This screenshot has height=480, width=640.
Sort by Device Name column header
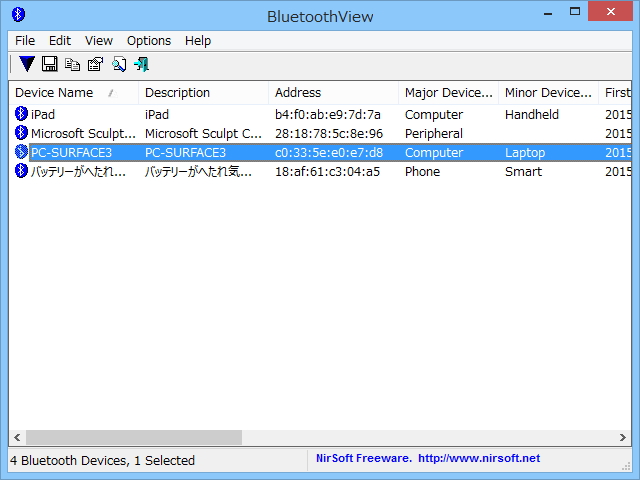pos(73,93)
